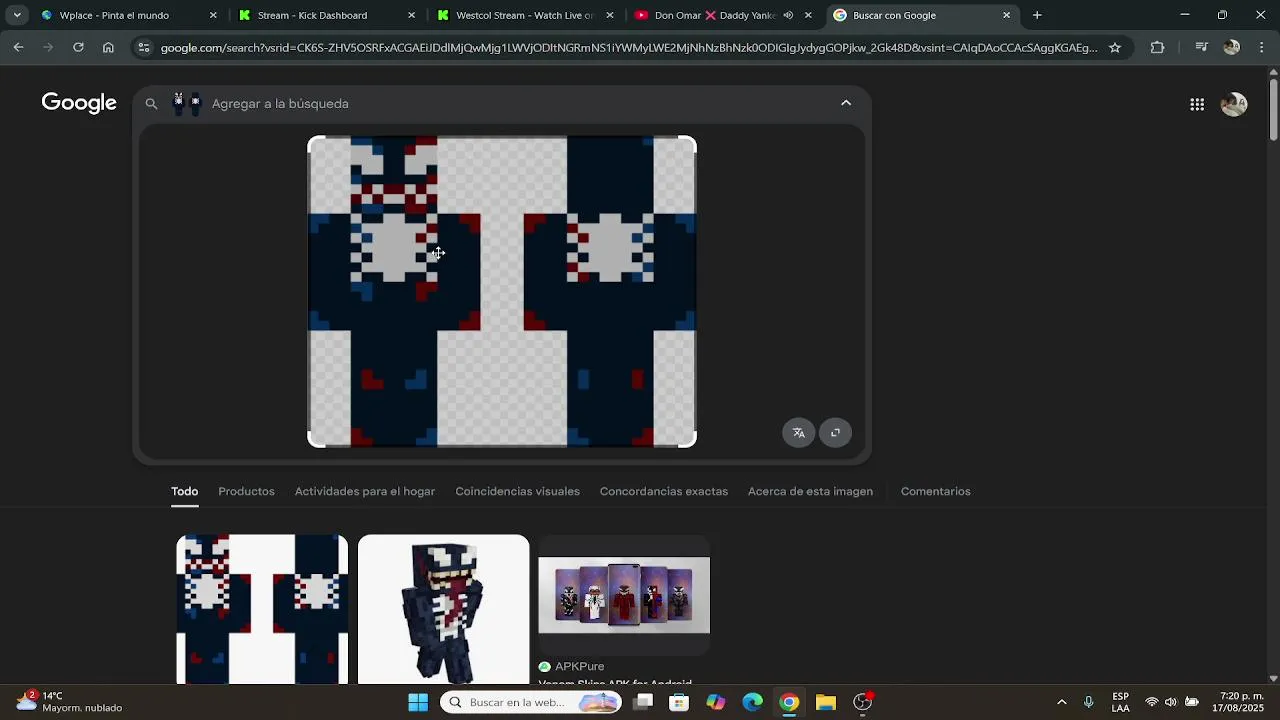Open the Chrome extensions puzzle icon
This screenshot has width=1280, height=720.
(x=1157, y=47)
